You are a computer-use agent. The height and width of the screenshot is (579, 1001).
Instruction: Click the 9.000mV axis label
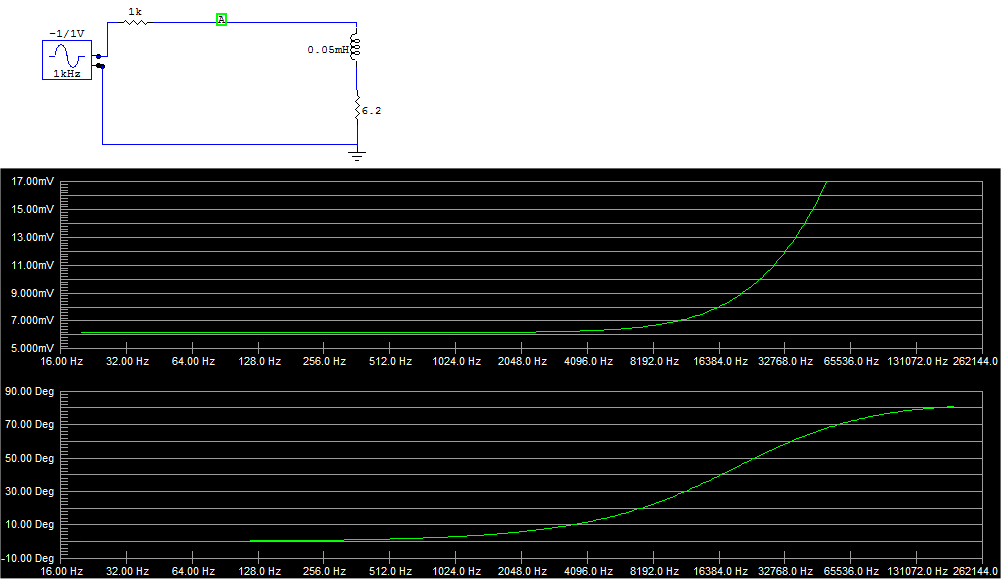point(33,293)
